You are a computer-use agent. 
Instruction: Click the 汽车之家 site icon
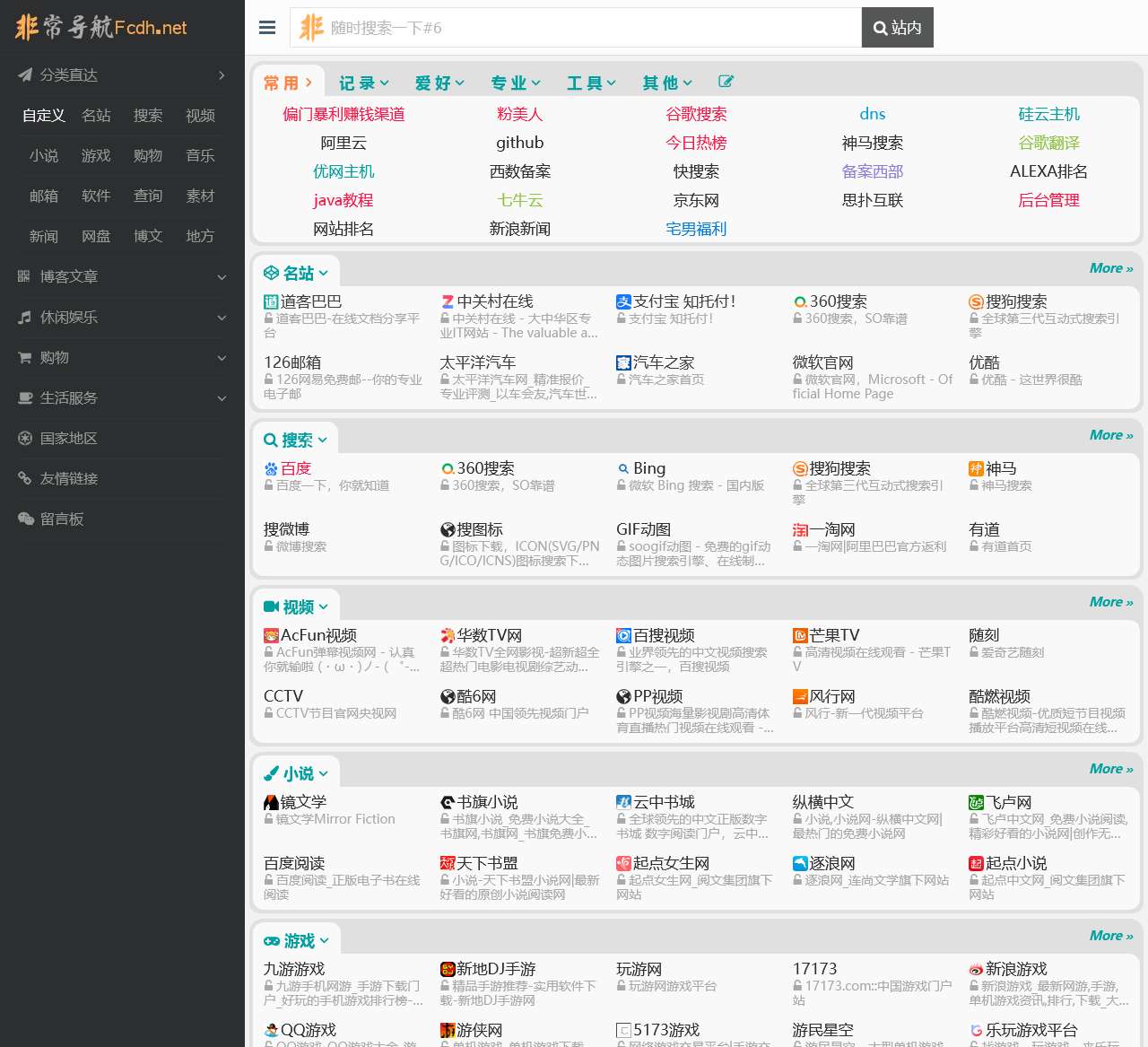coord(623,363)
